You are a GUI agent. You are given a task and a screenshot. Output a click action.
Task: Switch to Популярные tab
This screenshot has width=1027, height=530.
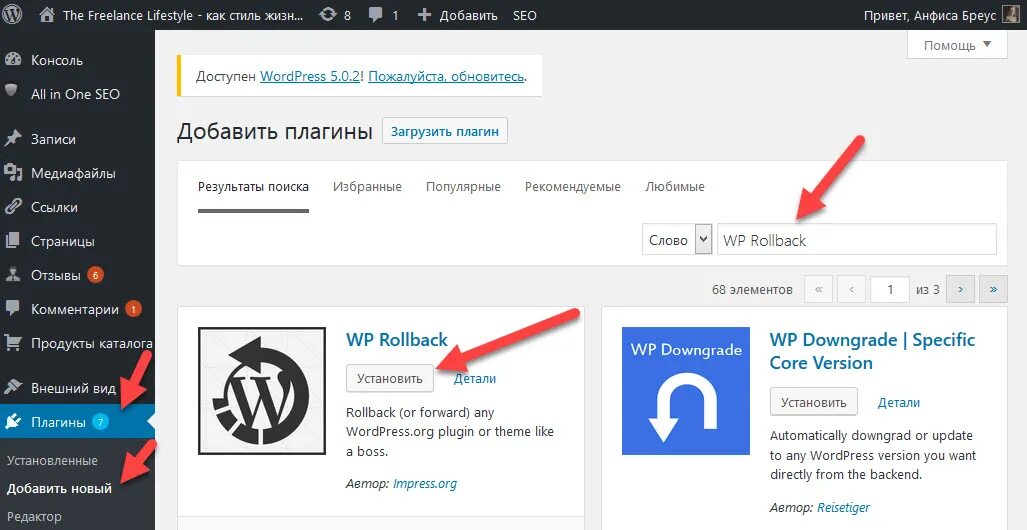463,187
